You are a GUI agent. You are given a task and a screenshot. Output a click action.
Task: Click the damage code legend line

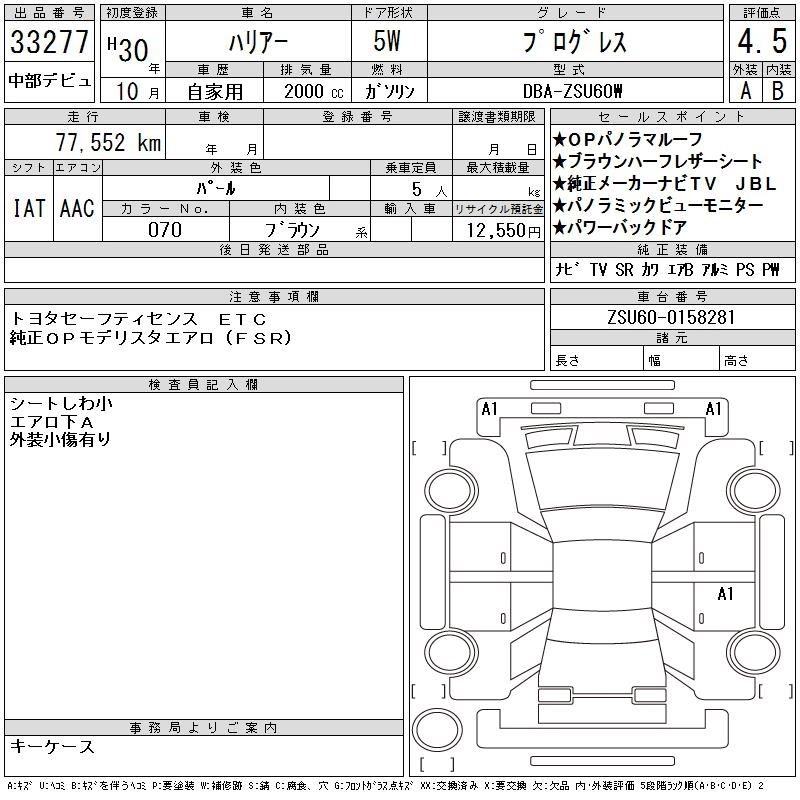tap(386, 786)
